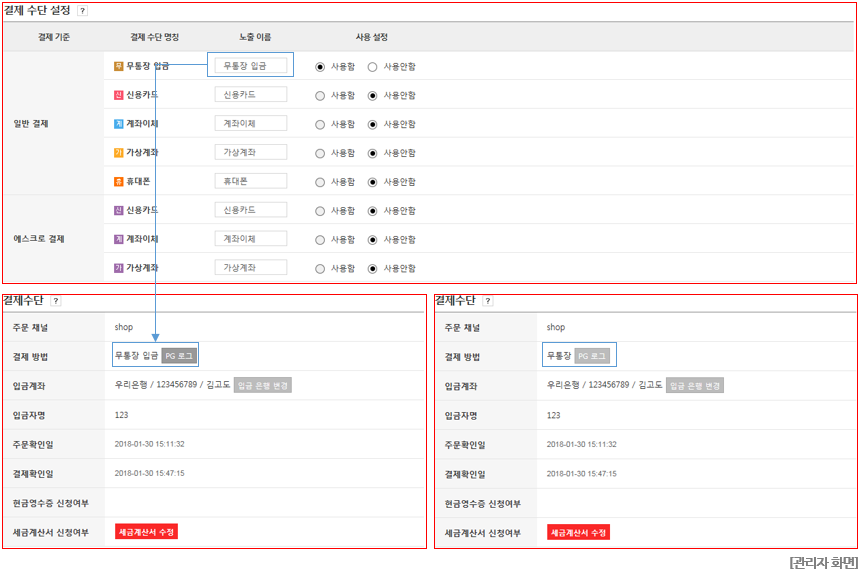The width and height of the screenshot is (861, 572).
Task: Click PG 로그 button in left panel
Action: click(x=179, y=356)
